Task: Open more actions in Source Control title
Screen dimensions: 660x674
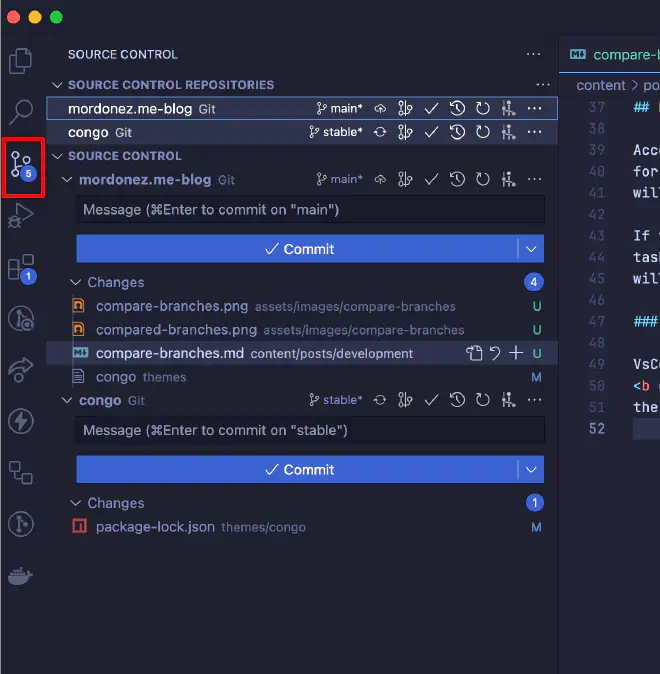Action: [x=533, y=54]
